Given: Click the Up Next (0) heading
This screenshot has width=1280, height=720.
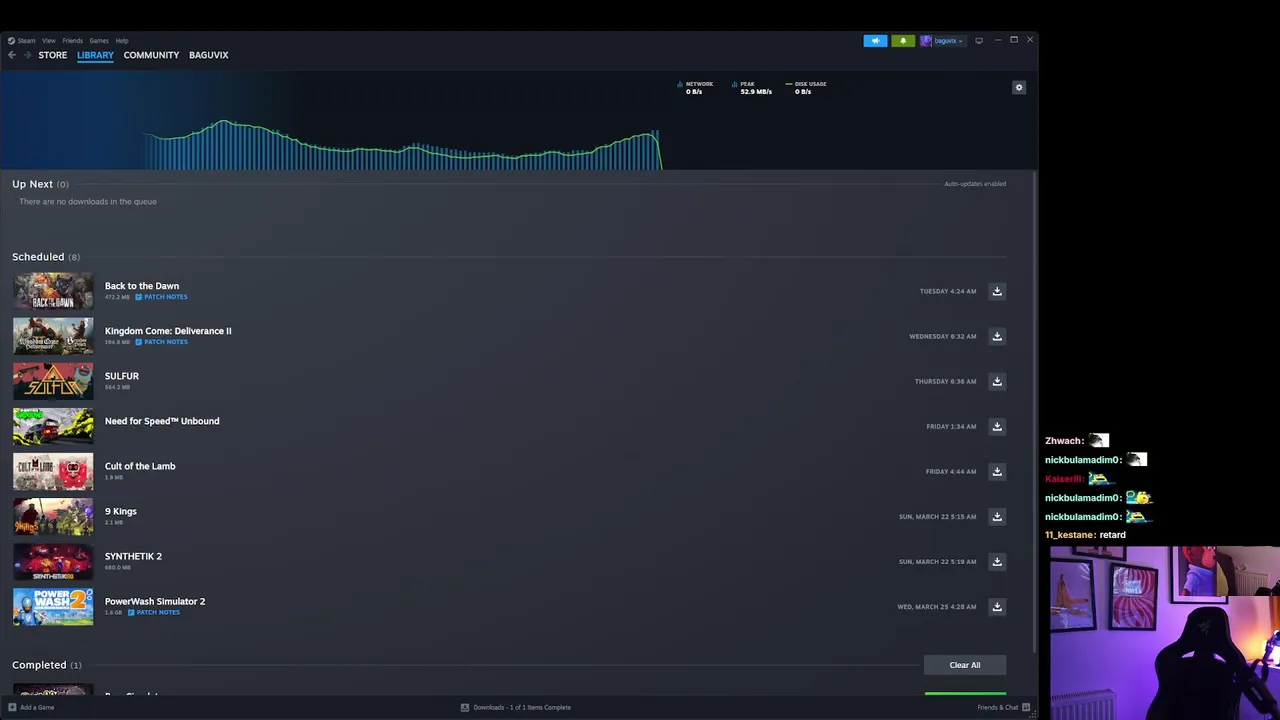Looking at the screenshot, I should (40, 184).
